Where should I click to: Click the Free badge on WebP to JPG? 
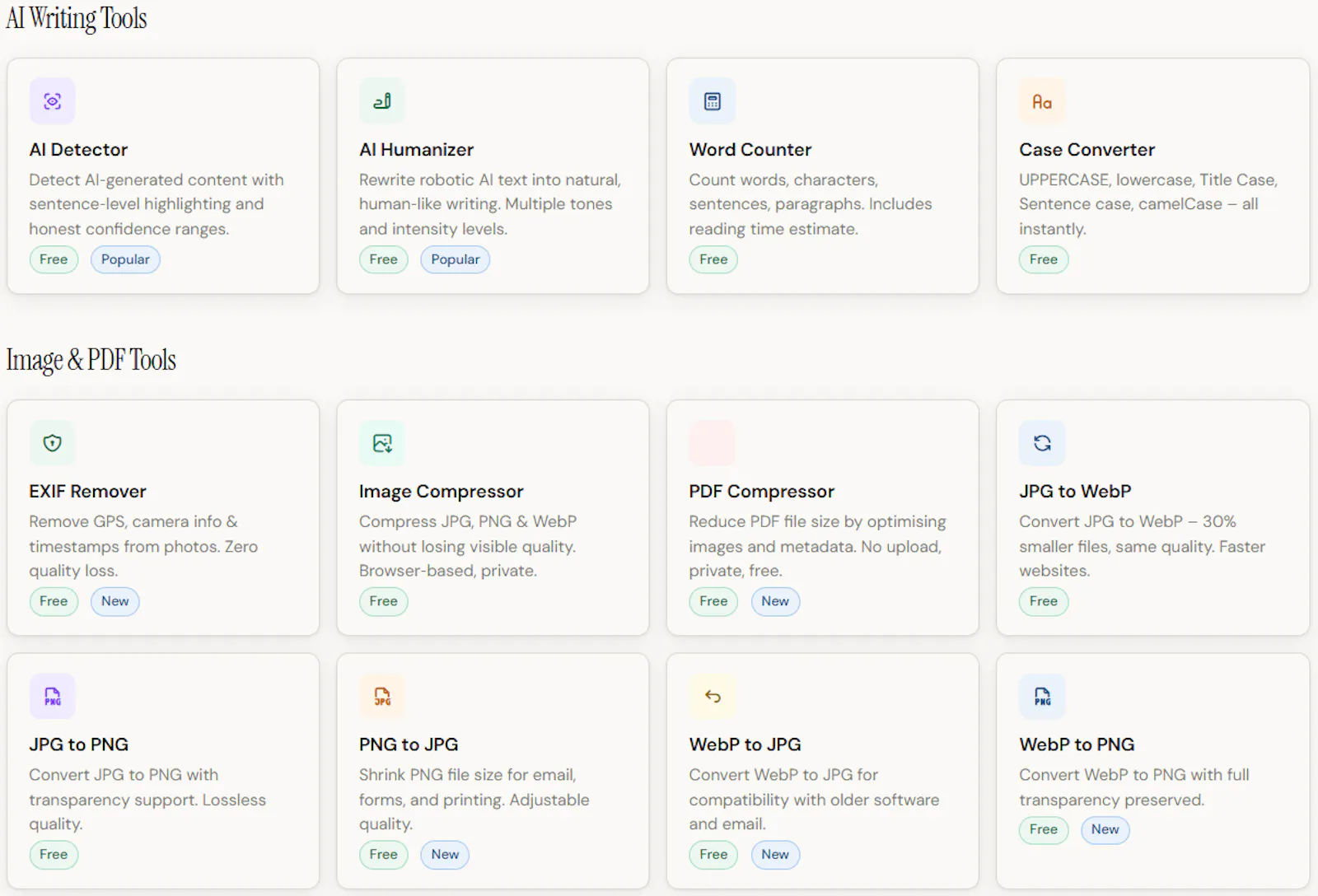point(713,855)
